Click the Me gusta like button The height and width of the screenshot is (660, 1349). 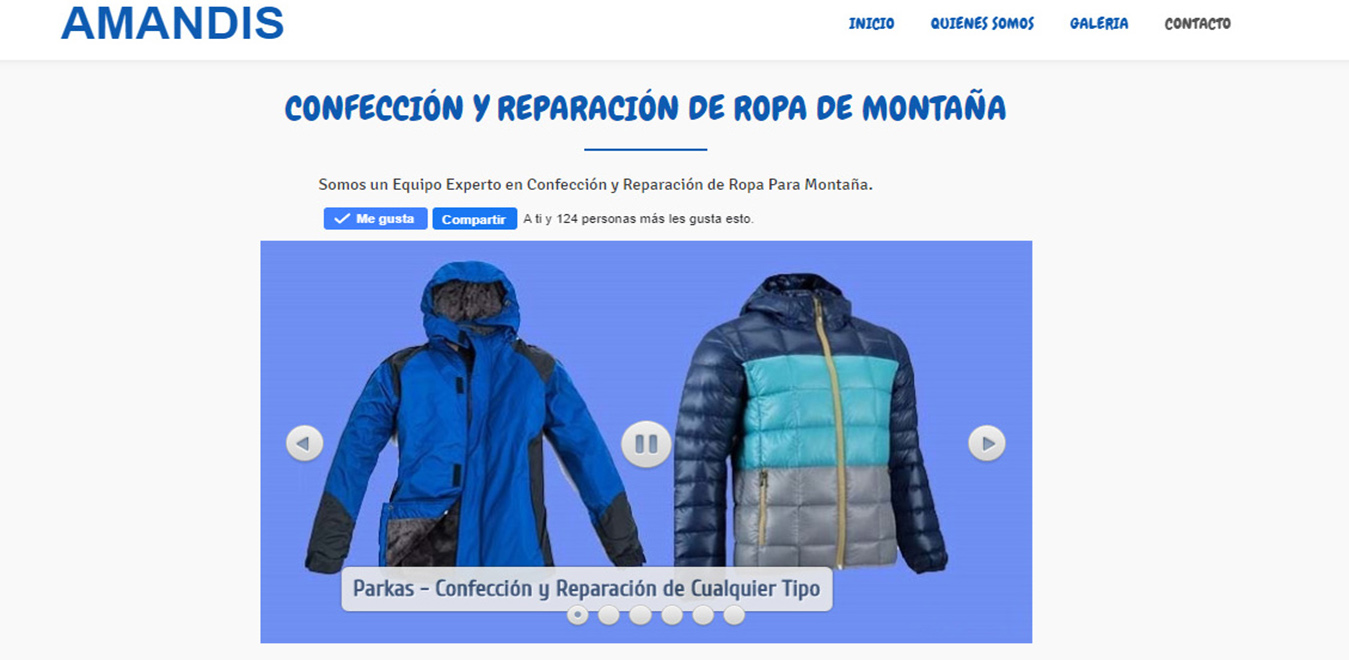click(x=375, y=219)
